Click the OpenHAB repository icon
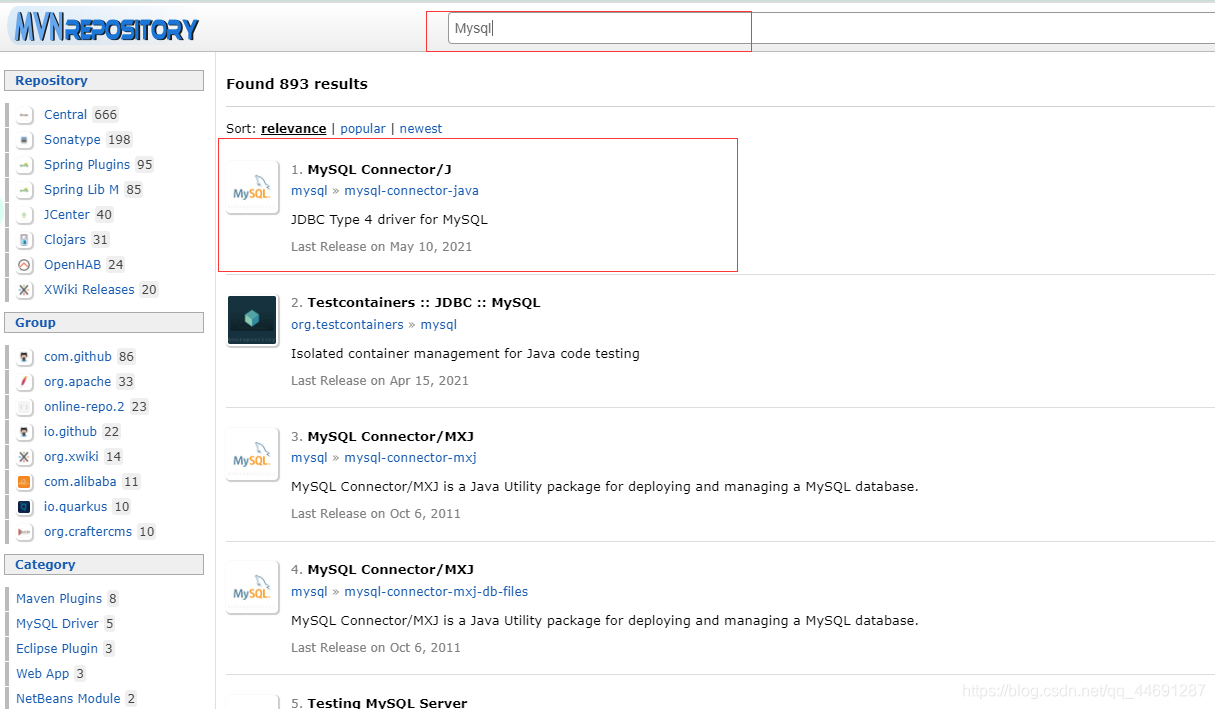1215x709 pixels. 25,265
